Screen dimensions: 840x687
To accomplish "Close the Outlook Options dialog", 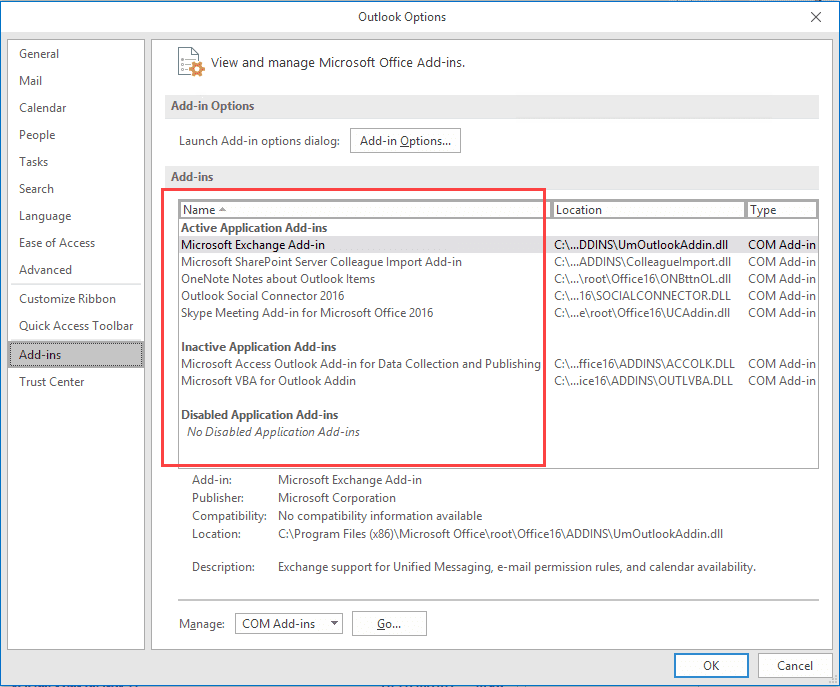I will (815, 17).
